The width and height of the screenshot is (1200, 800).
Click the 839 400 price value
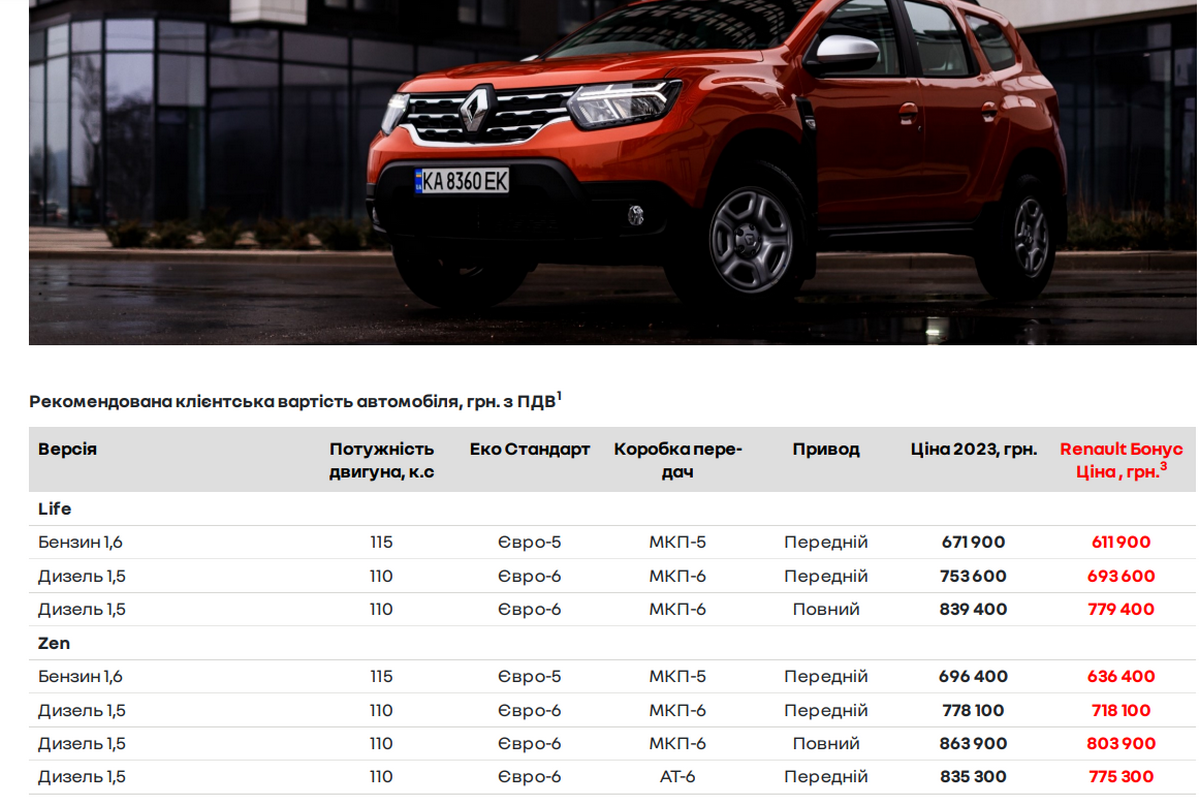tap(973, 609)
